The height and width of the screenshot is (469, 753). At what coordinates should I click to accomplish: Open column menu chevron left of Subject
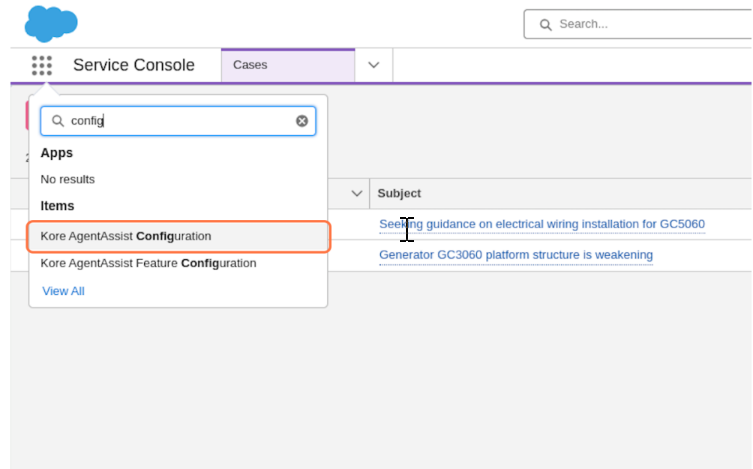click(x=357, y=193)
